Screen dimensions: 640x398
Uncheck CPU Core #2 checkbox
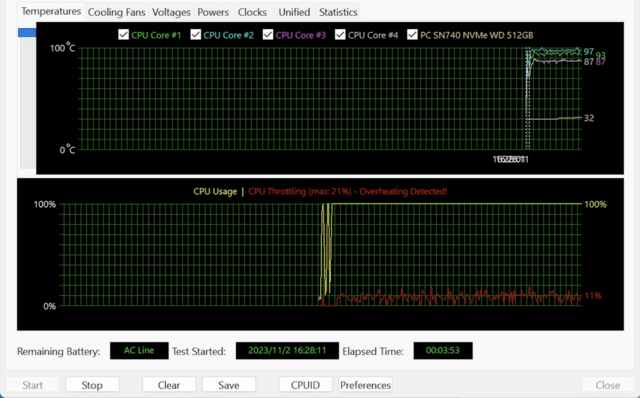coord(196,35)
